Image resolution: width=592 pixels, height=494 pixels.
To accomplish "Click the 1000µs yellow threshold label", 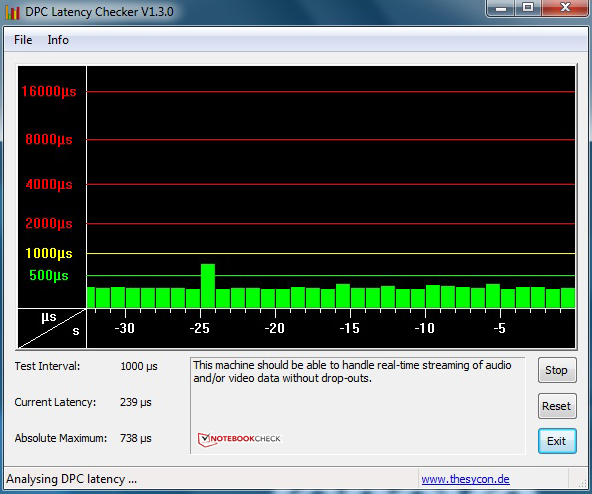I will 49,253.
